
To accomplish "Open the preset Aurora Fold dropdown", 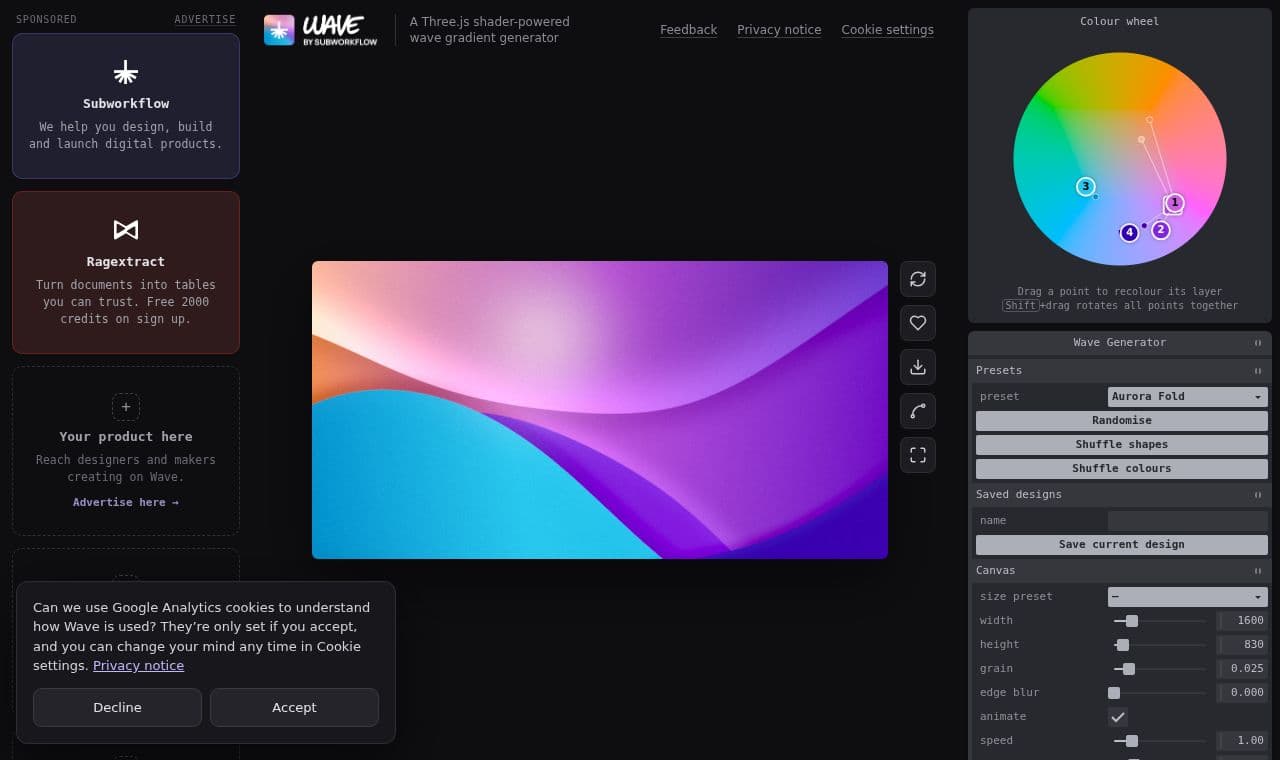I will (x=1188, y=397).
